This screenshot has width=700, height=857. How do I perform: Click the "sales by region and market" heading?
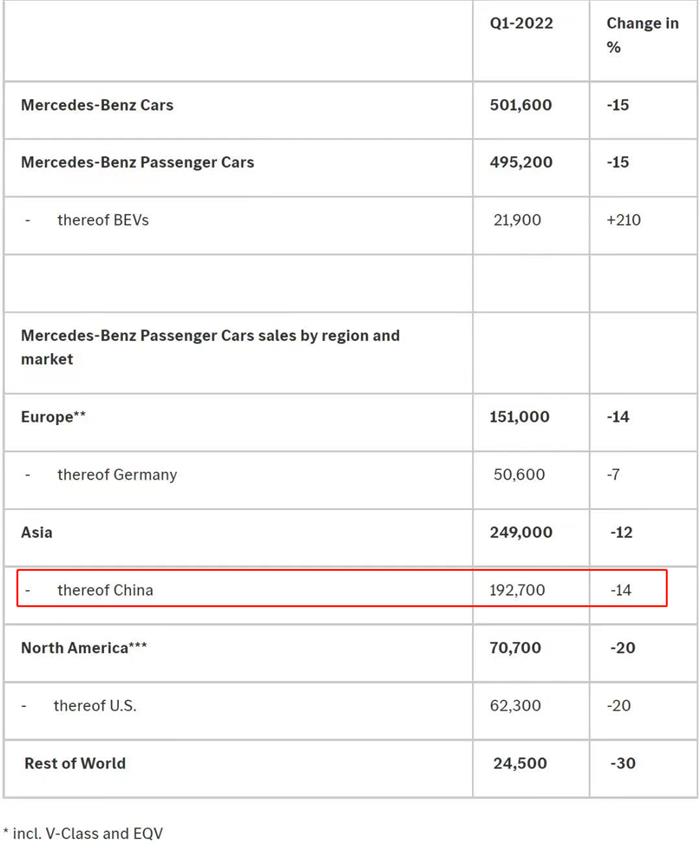(210, 347)
